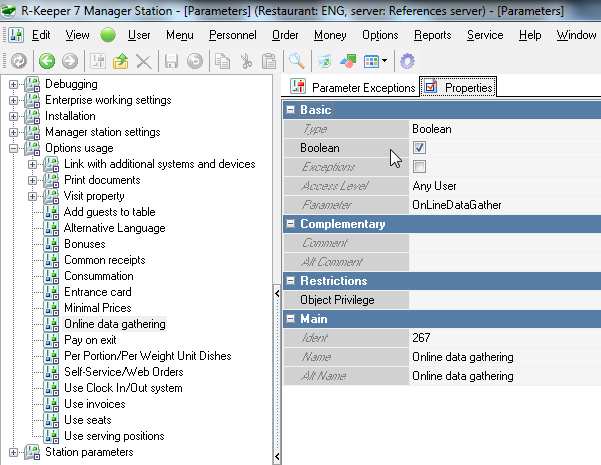This screenshot has height=465, width=601.
Task: Collapse the Restrictions section
Action: click(x=291, y=281)
